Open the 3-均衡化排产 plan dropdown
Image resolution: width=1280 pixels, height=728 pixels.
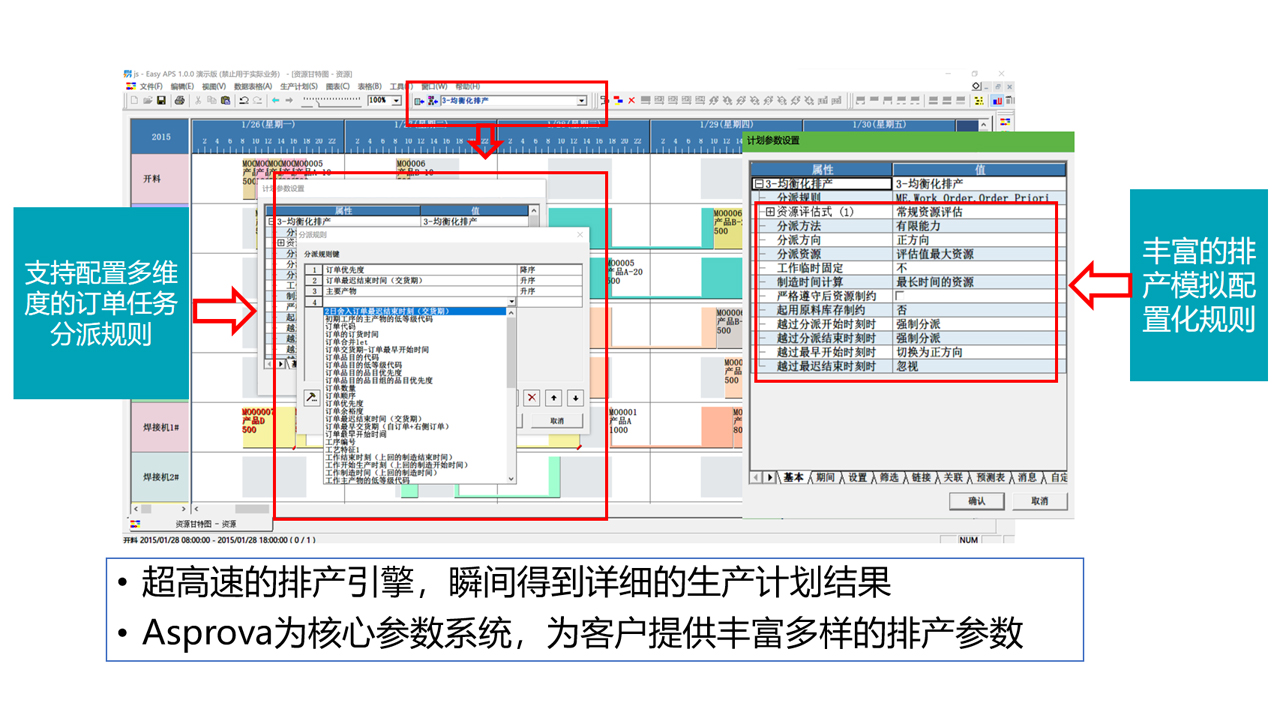[x=581, y=101]
